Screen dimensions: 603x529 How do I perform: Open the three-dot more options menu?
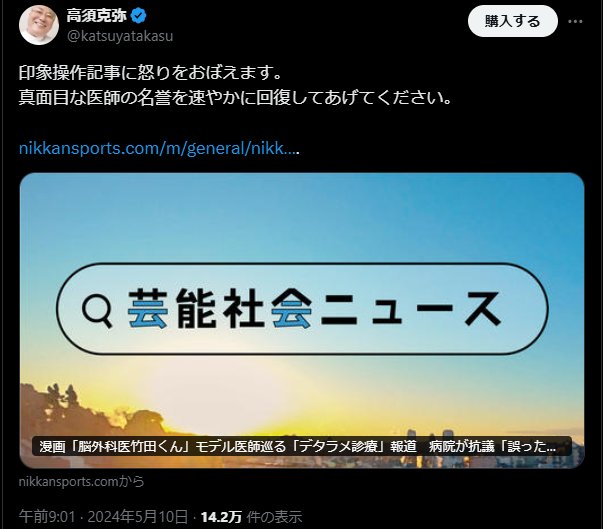575,21
